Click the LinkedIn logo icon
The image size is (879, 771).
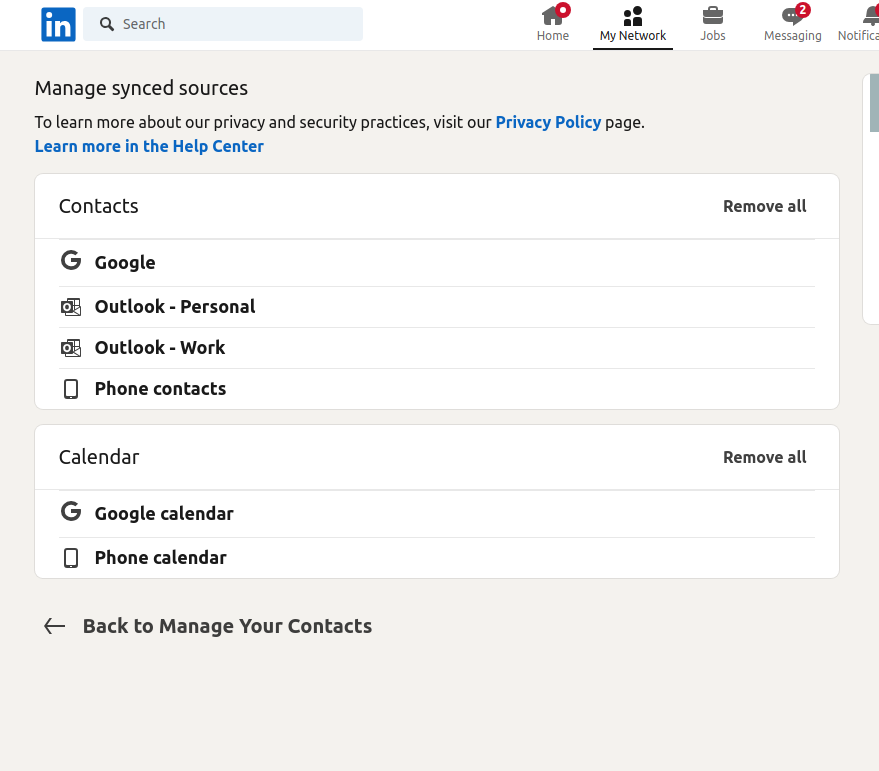pos(58,25)
